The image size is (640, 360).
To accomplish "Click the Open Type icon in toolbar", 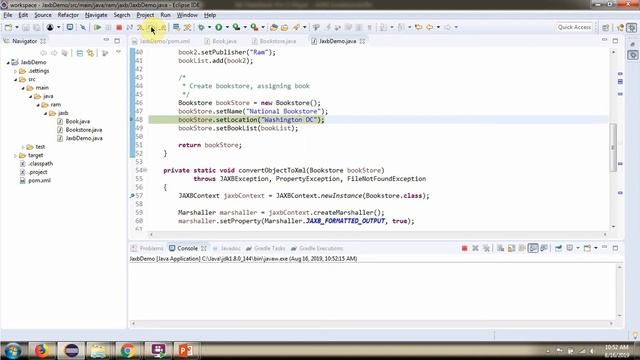I will pos(274,27).
